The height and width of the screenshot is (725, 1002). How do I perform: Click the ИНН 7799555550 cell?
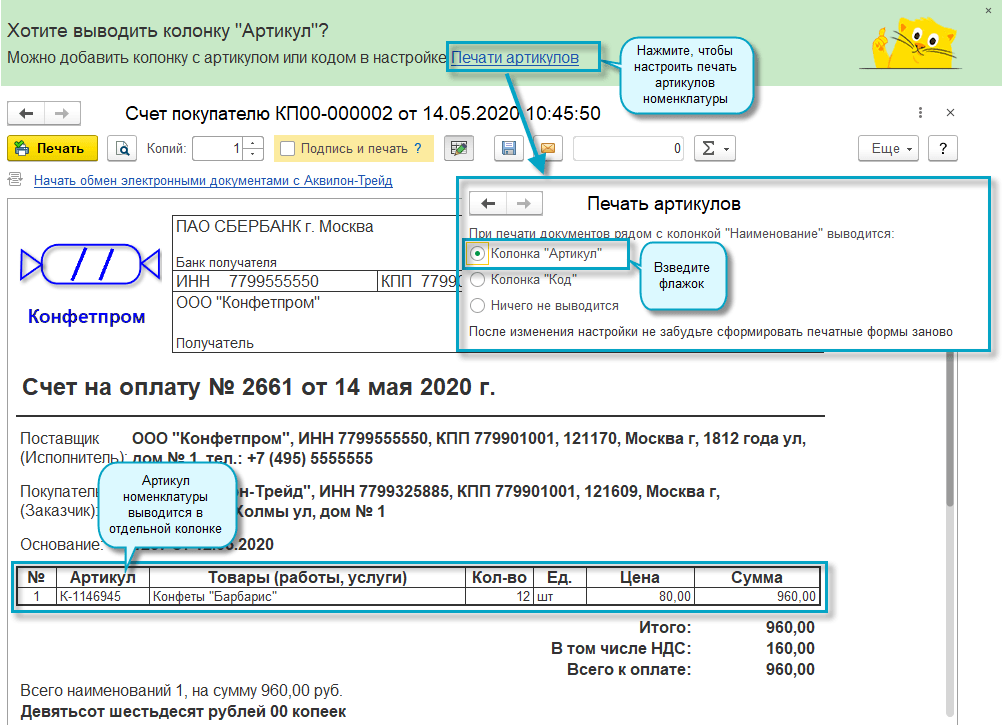[275, 281]
